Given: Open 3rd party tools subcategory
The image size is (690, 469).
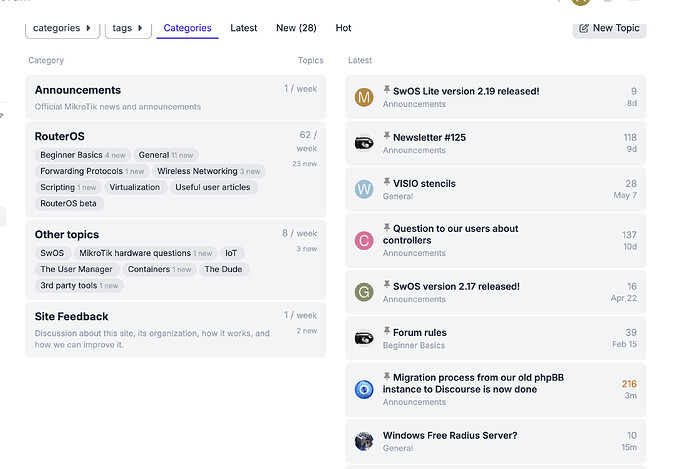Looking at the screenshot, I should pos(79,286).
